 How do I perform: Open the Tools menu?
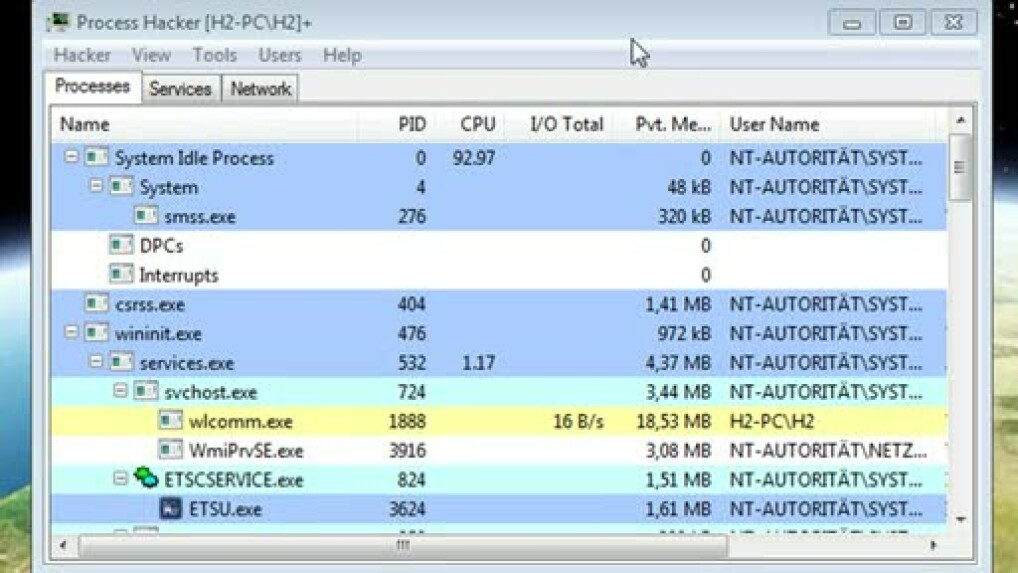[214, 55]
